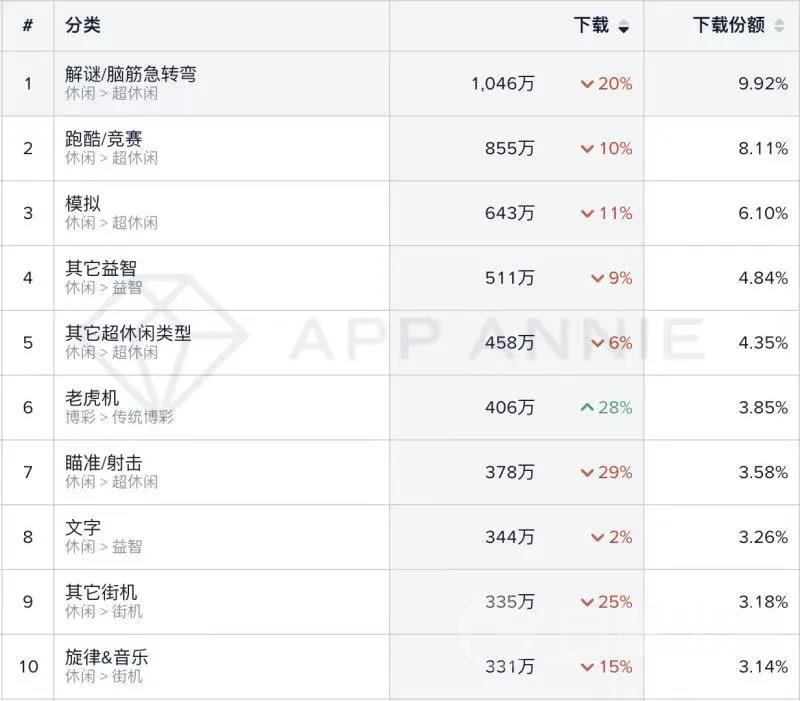The width and height of the screenshot is (800, 701).
Task: Click rank number 6 in the table
Action: pyautogui.click(x=27, y=408)
